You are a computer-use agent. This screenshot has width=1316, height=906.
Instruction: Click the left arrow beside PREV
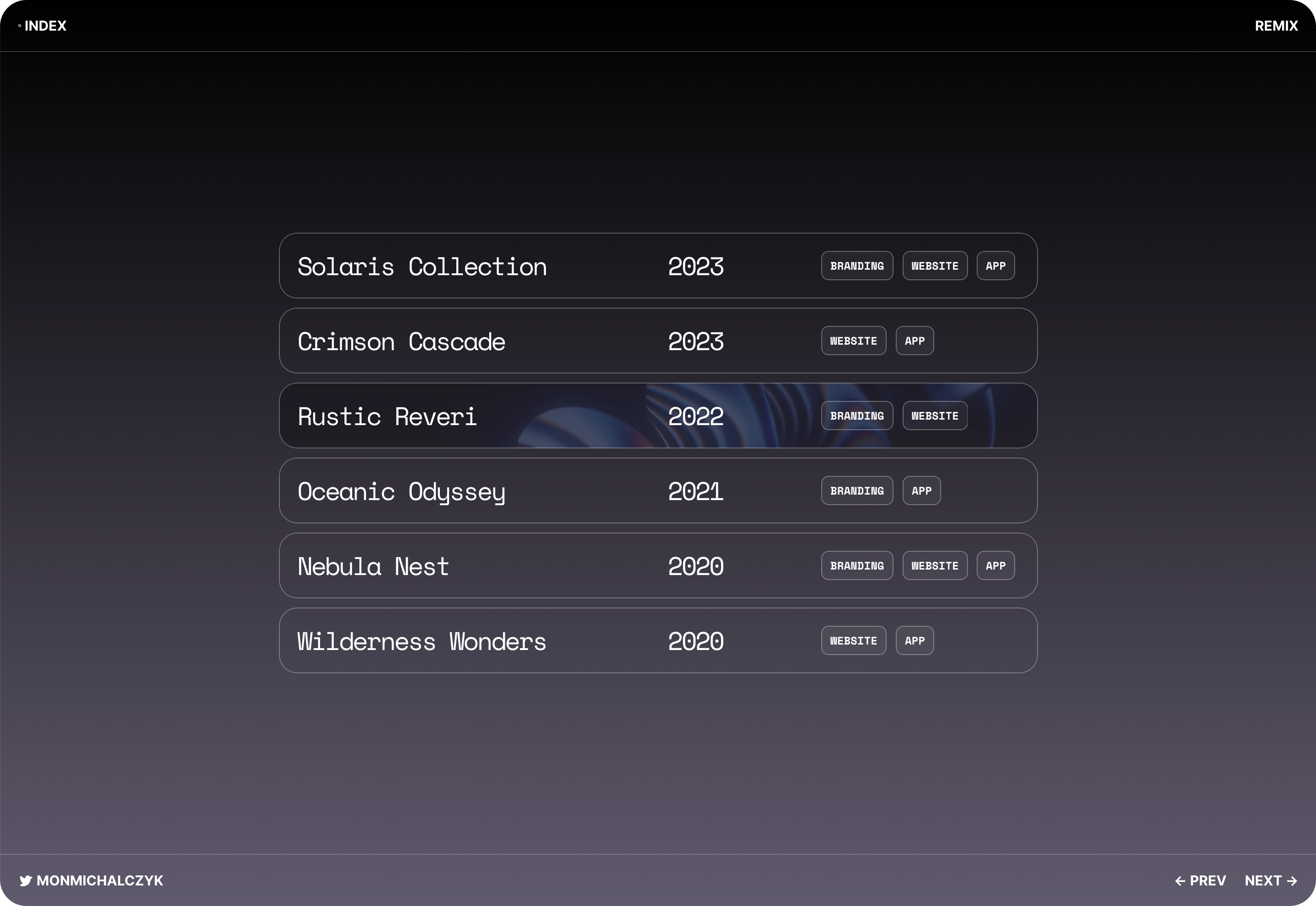click(1180, 881)
